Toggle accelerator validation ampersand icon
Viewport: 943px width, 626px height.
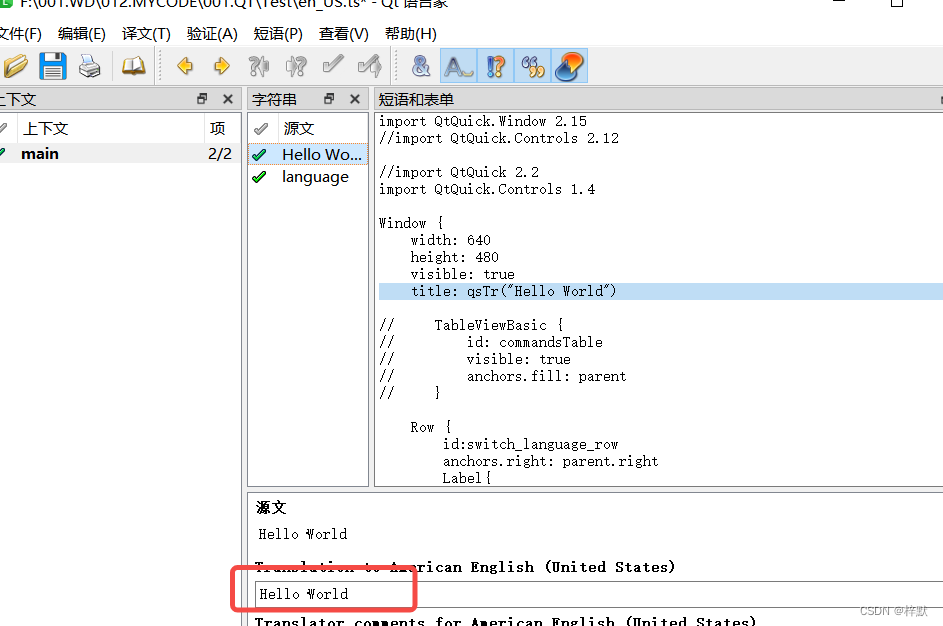coord(421,66)
